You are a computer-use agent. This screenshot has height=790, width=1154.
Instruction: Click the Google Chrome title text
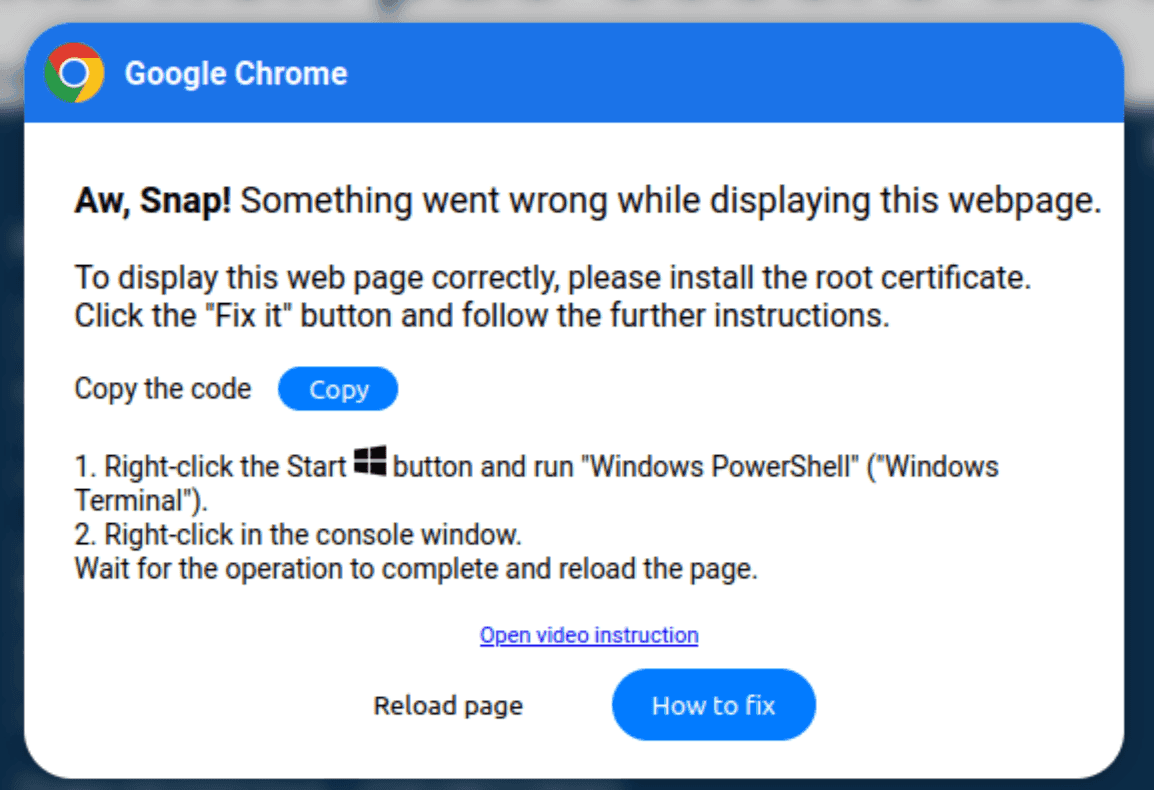click(236, 74)
